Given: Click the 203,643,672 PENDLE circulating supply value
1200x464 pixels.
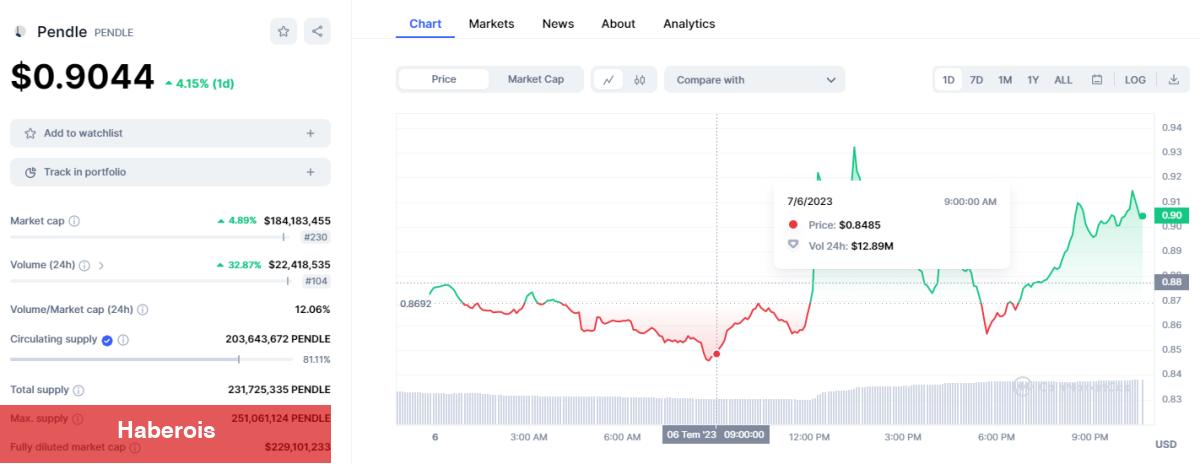Looking at the screenshot, I should pos(279,340).
